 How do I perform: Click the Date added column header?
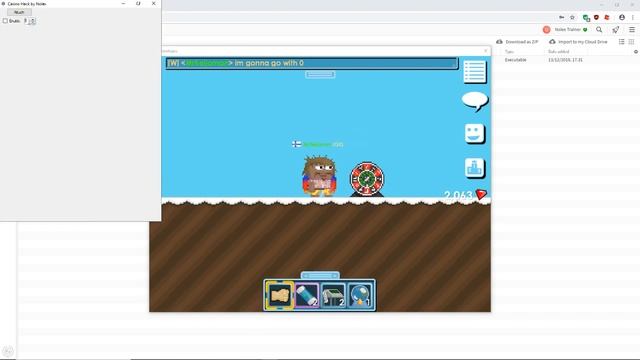click(x=558, y=52)
